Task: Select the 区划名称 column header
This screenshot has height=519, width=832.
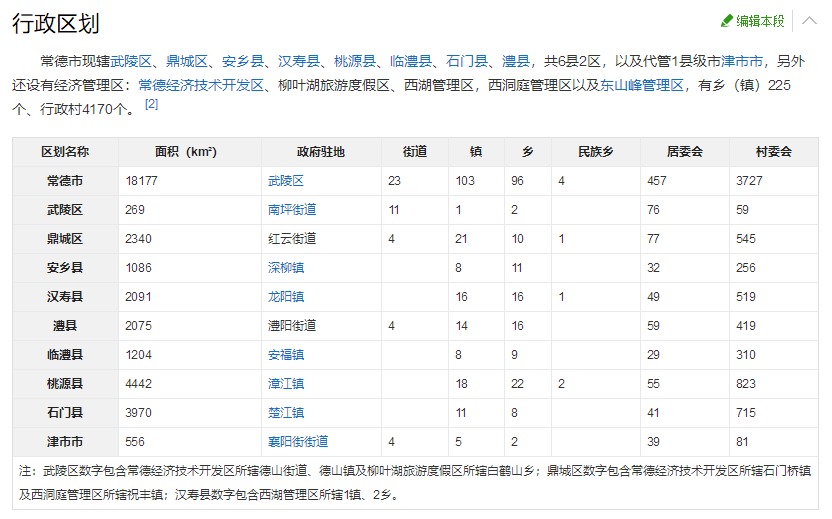Action: (x=65, y=152)
